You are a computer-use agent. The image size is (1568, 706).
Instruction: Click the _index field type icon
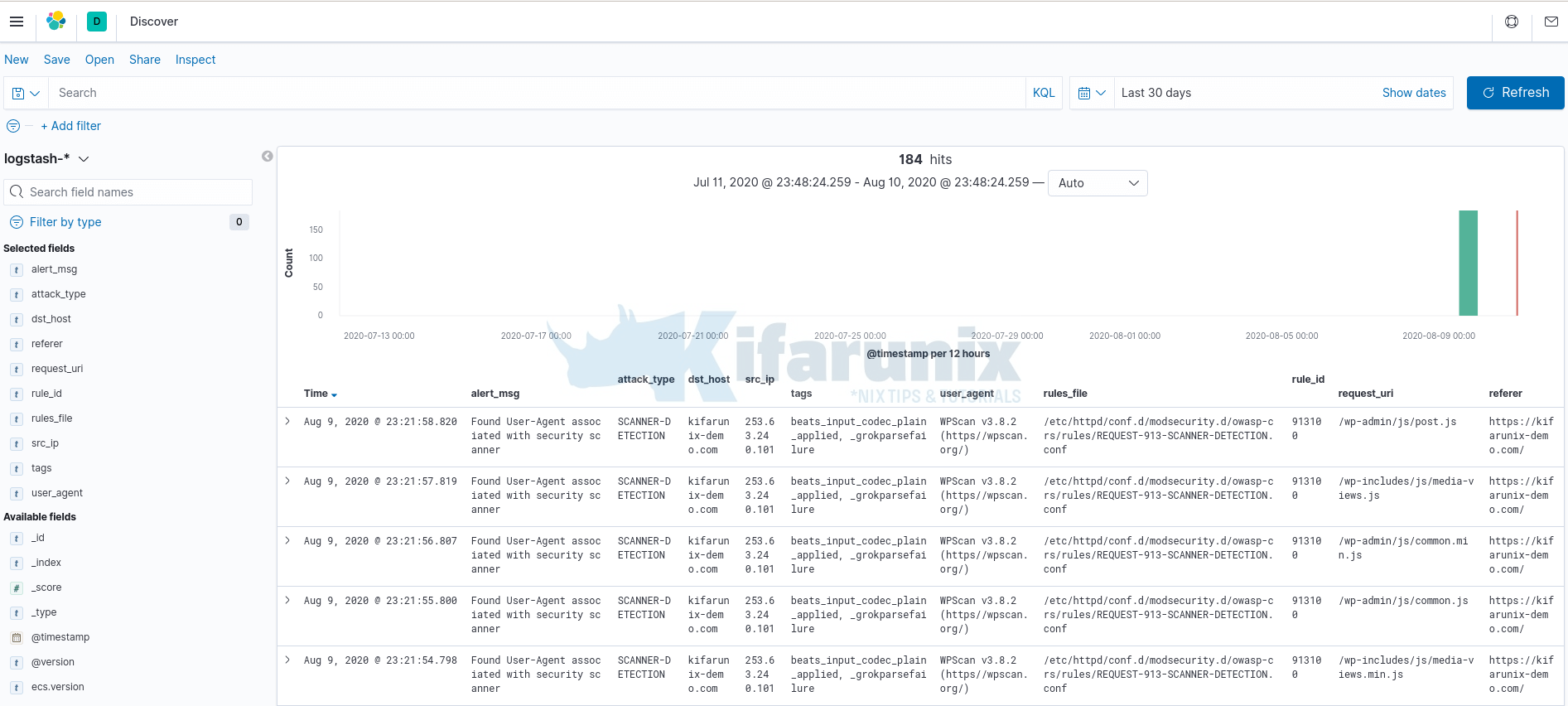click(x=17, y=563)
